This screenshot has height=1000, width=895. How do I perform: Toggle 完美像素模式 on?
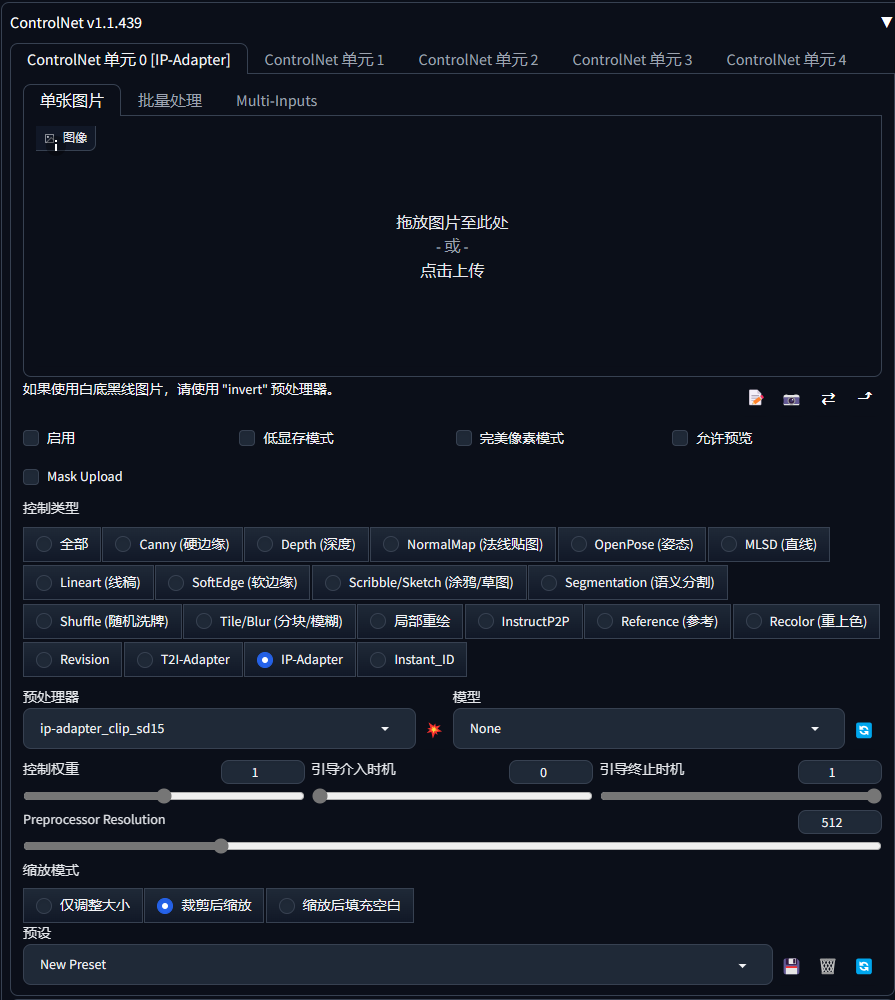point(464,438)
